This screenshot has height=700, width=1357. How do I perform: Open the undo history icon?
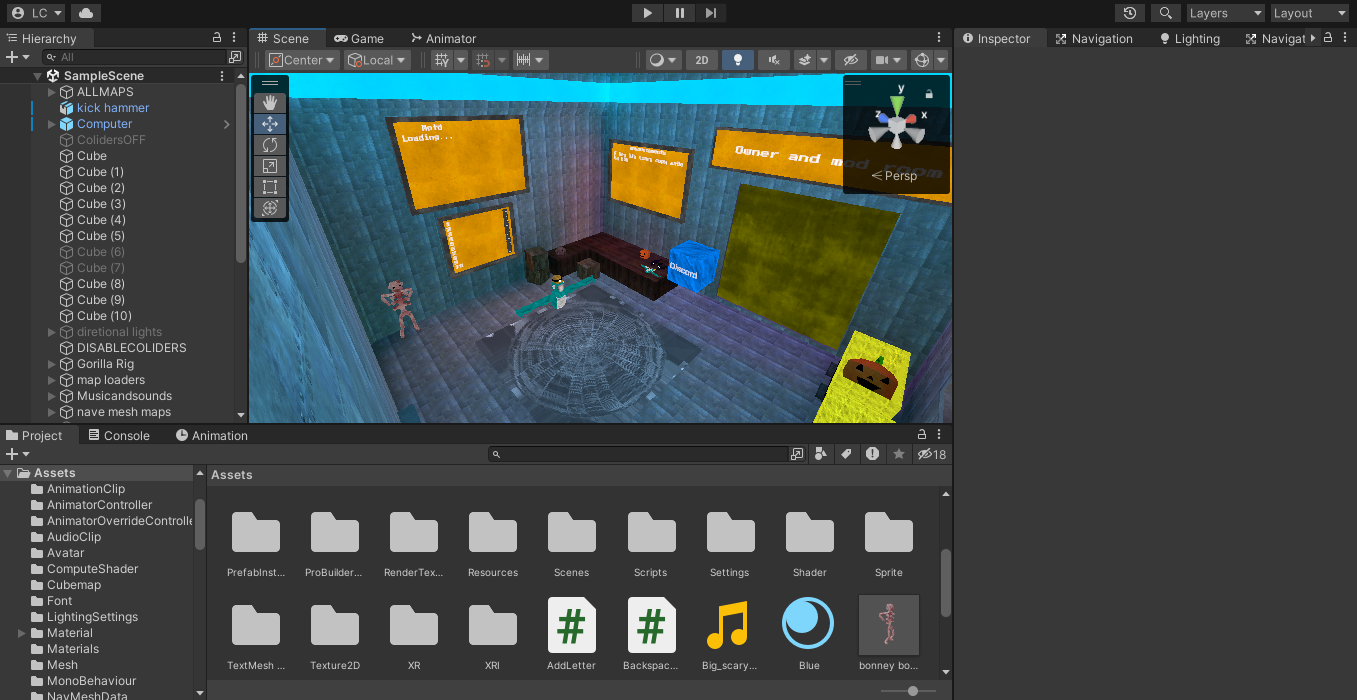[x=1130, y=13]
